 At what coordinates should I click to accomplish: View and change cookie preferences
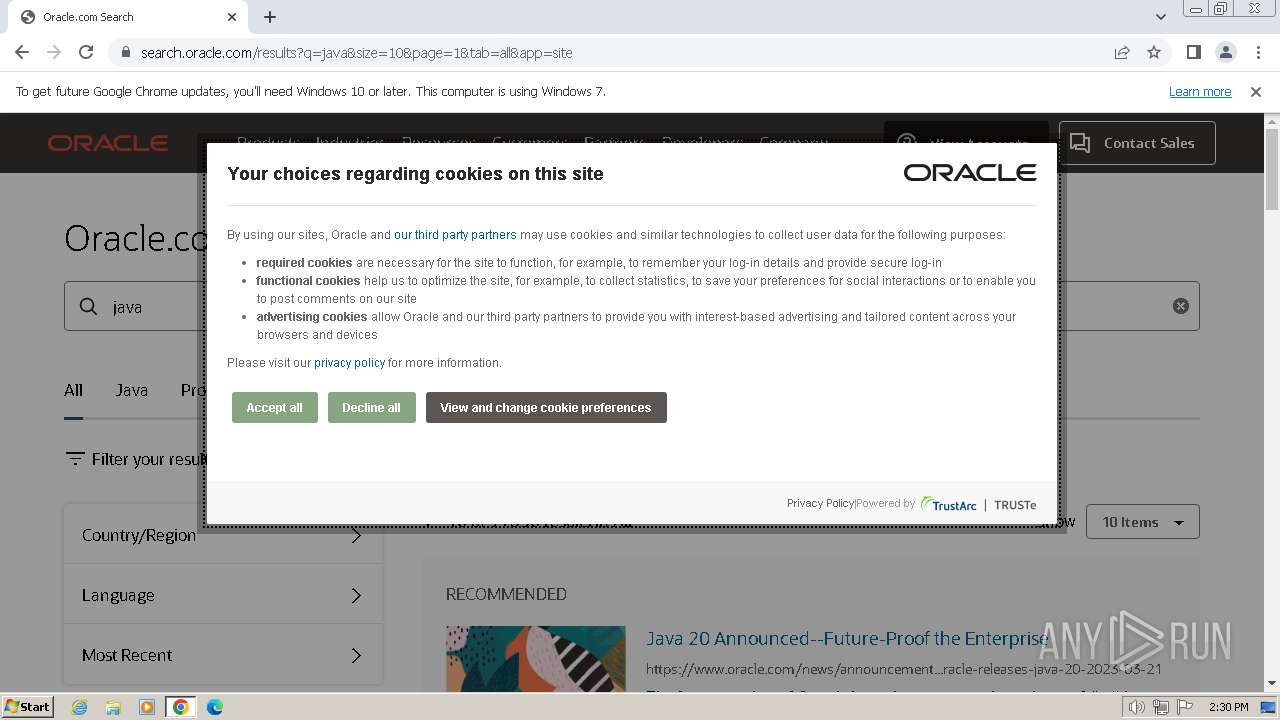[546, 407]
